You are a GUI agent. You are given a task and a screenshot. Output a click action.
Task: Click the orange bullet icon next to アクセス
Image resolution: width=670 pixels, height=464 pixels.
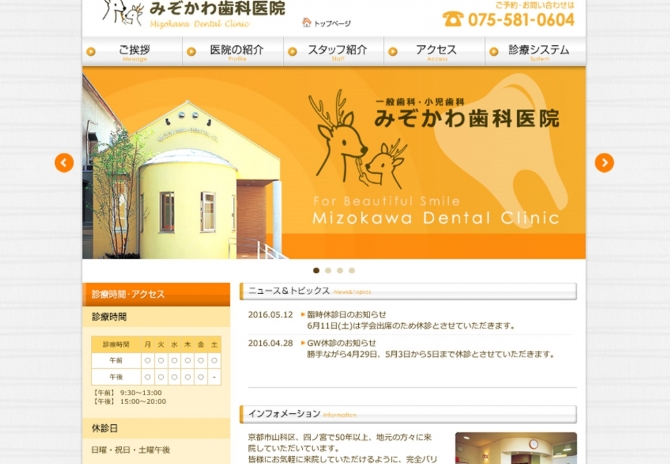click(393, 52)
